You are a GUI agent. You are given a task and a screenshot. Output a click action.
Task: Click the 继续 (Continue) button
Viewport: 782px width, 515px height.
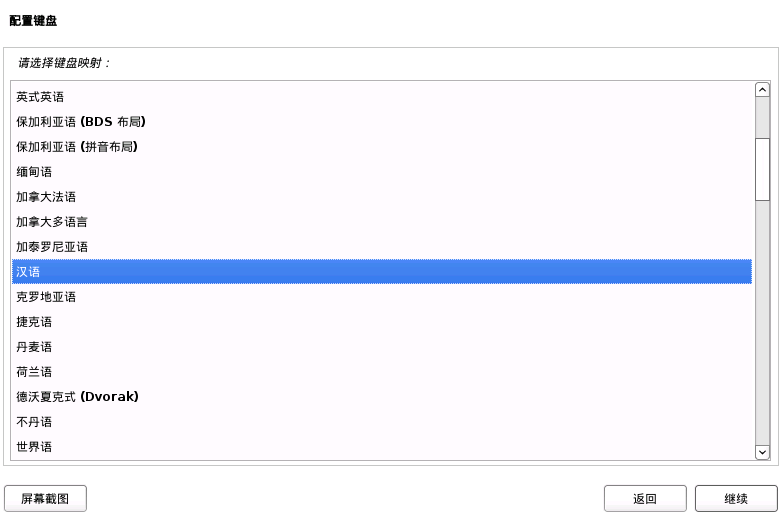click(x=736, y=499)
